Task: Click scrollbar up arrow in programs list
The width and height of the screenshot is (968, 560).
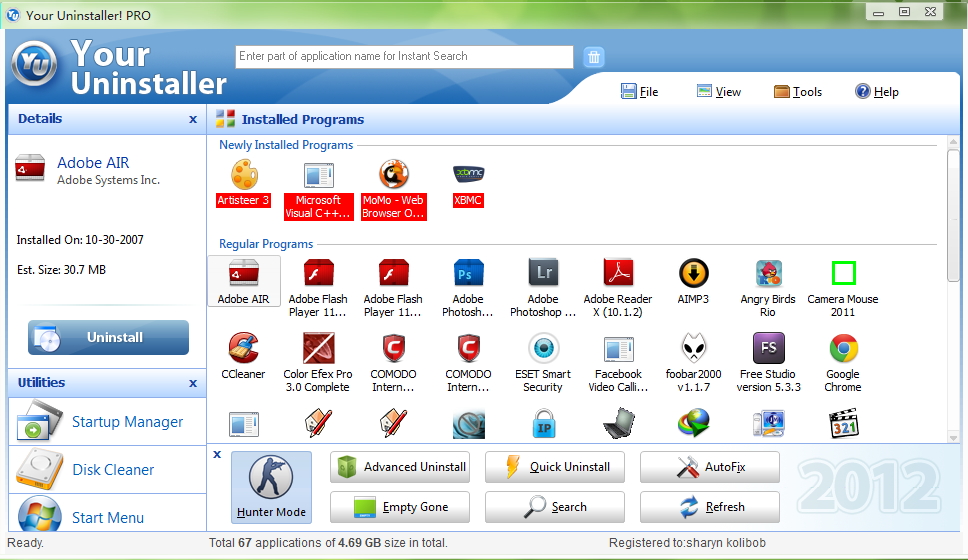Action: tap(953, 143)
